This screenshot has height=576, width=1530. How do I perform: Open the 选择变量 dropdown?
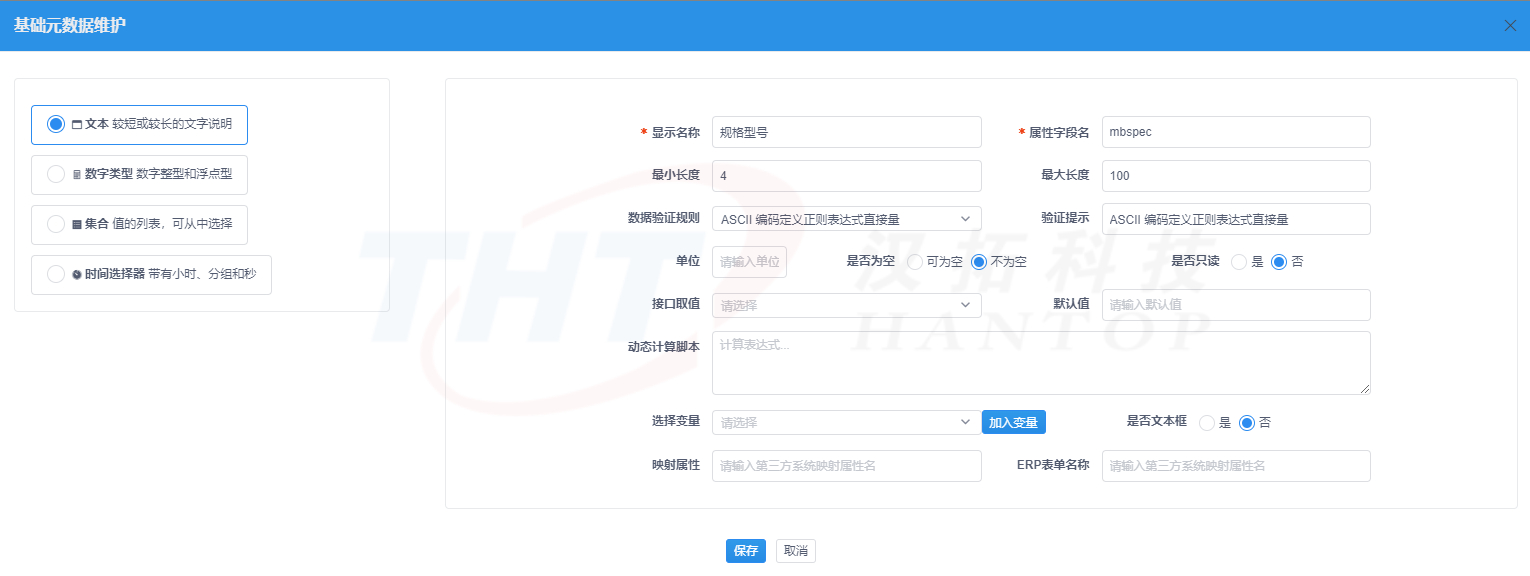[x=846, y=422]
